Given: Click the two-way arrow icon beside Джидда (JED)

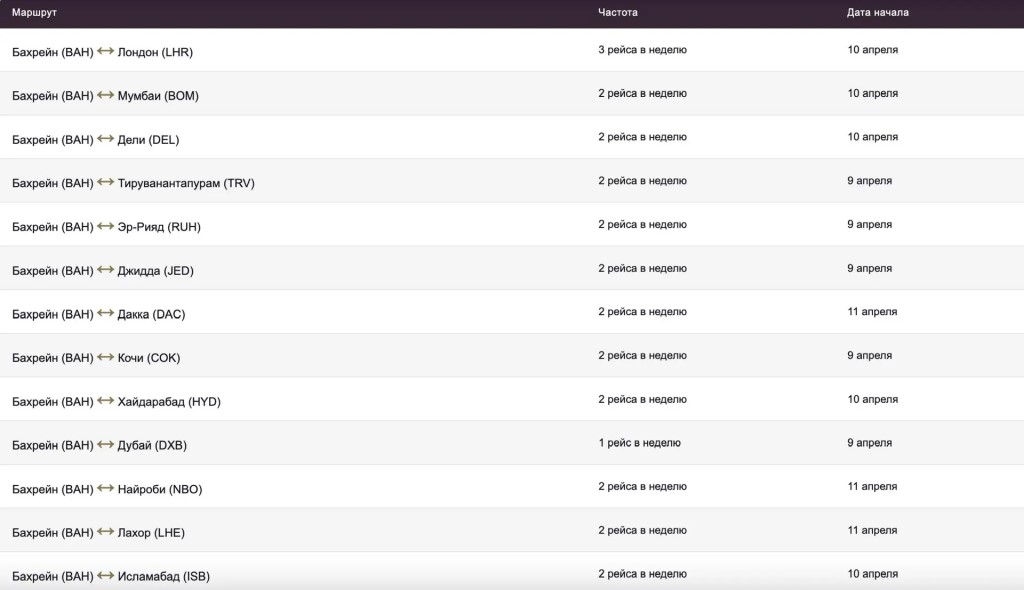Looking at the screenshot, I should tap(105, 270).
